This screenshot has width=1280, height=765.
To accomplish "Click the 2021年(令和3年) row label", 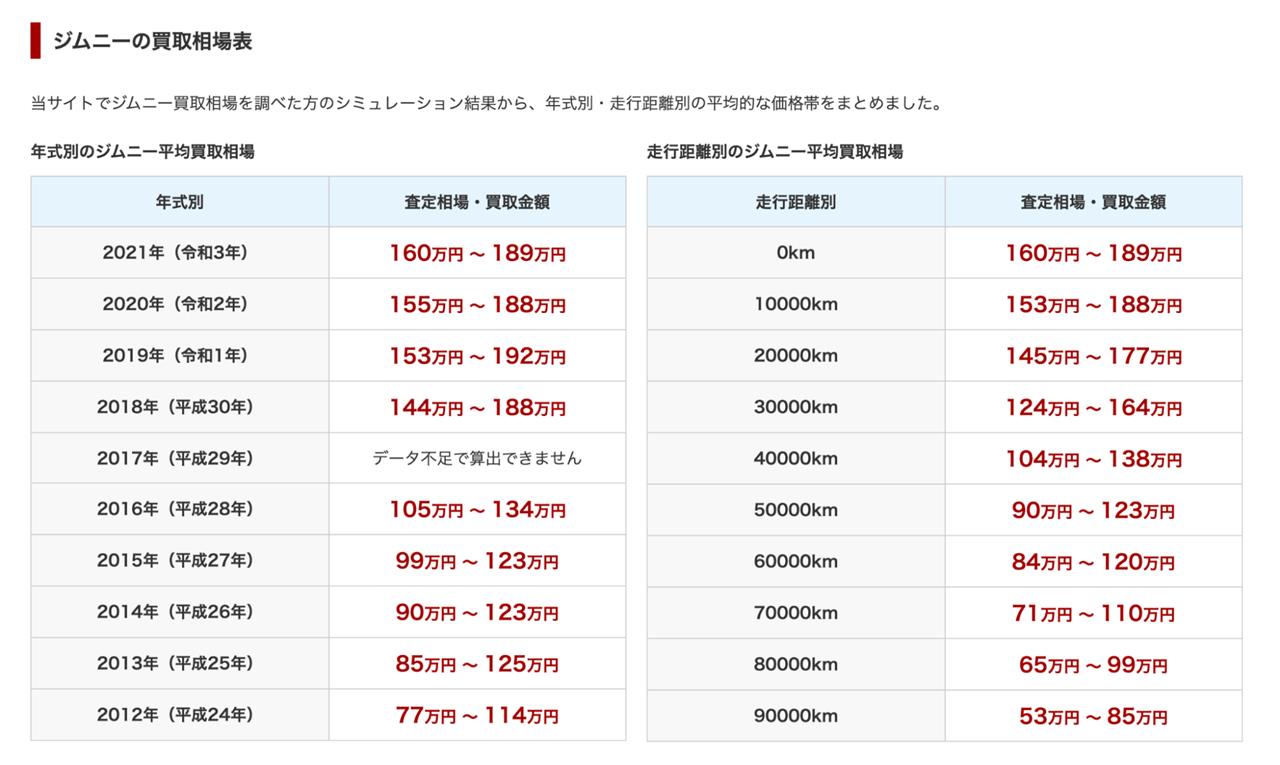I will pos(180,253).
